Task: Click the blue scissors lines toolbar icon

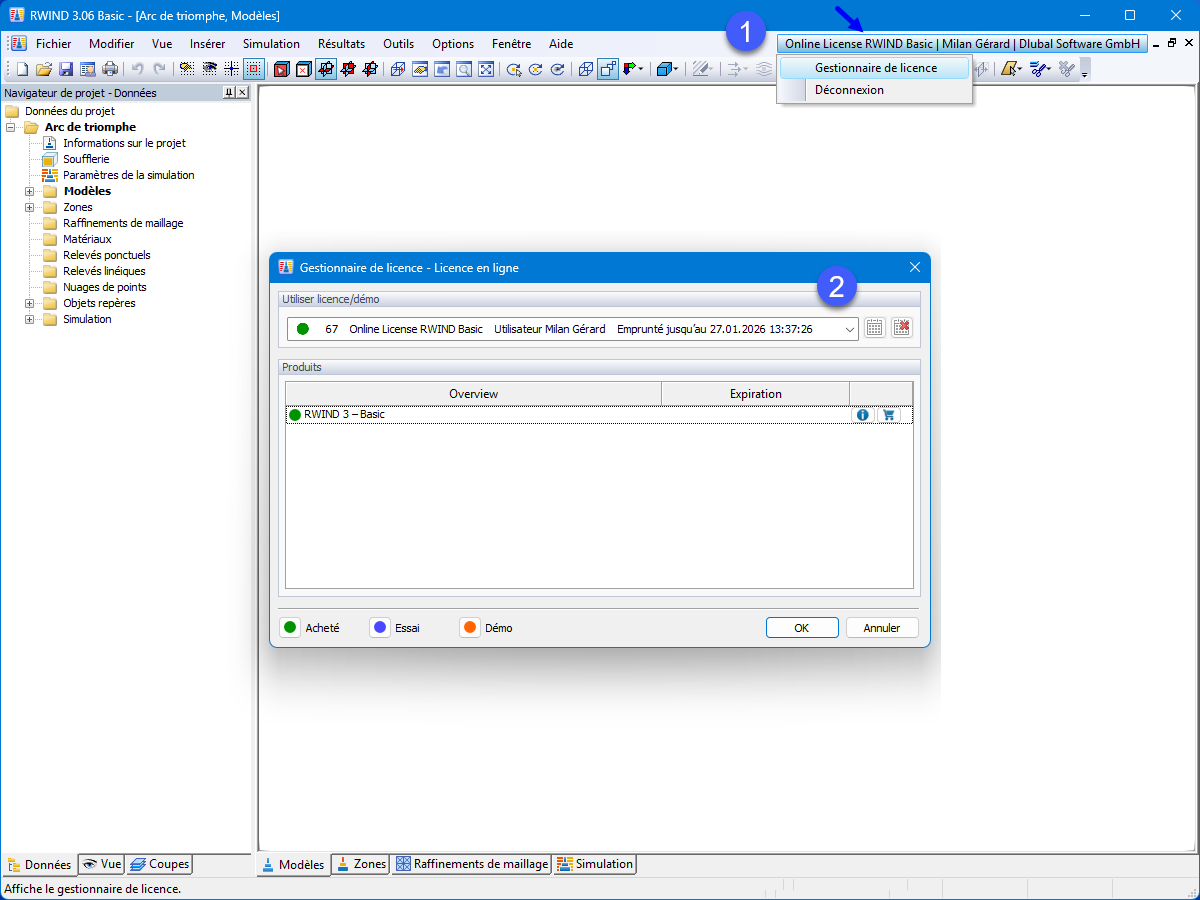Action: click(1038, 69)
